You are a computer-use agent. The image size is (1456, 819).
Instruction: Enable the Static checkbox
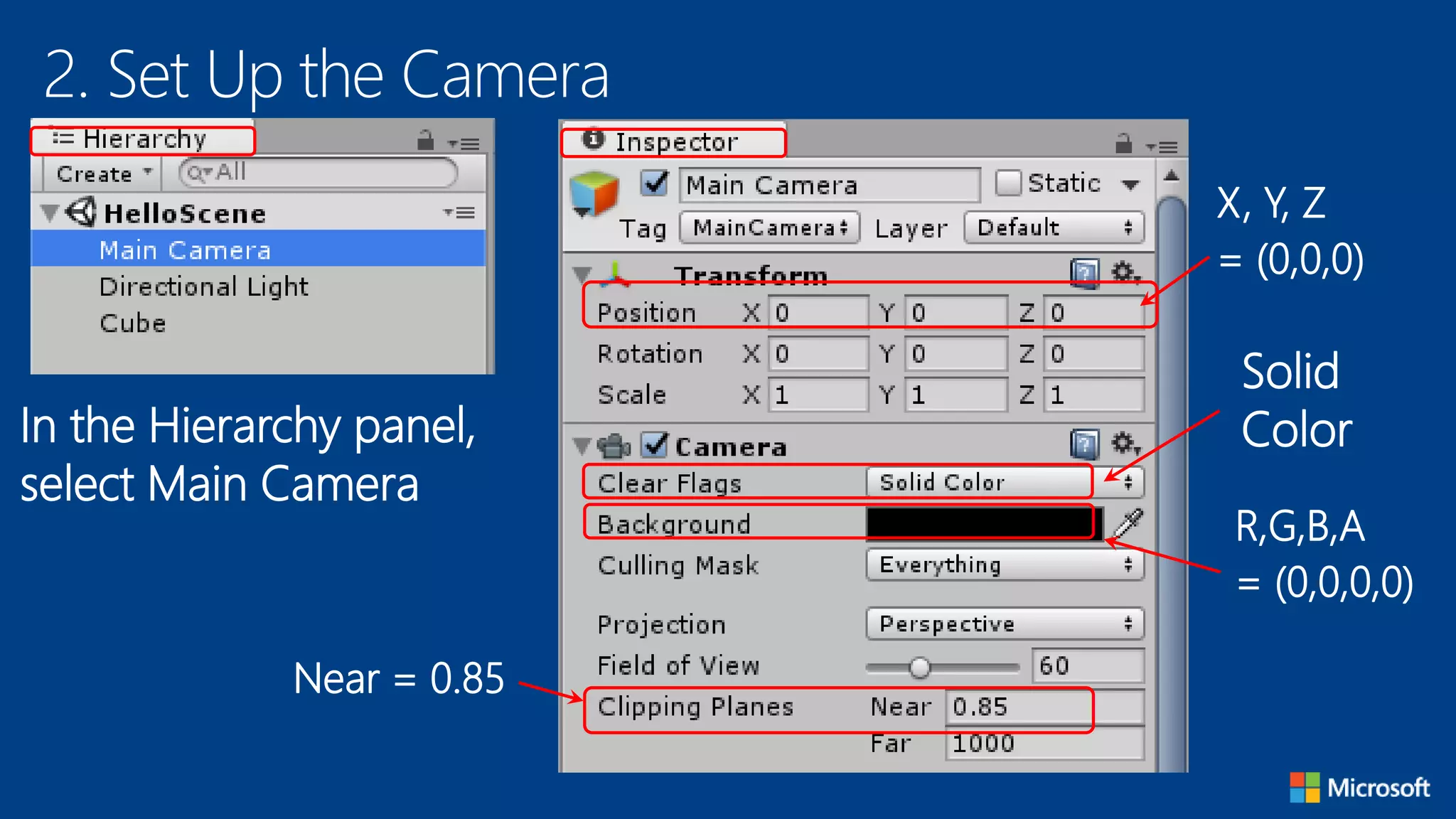(1008, 183)
